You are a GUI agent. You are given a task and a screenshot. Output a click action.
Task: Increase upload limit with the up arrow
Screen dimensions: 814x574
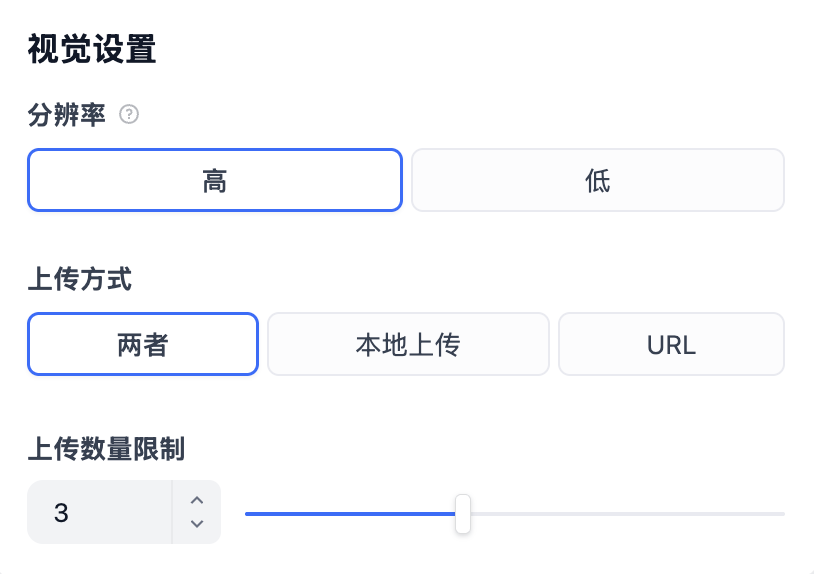[197, 500]
